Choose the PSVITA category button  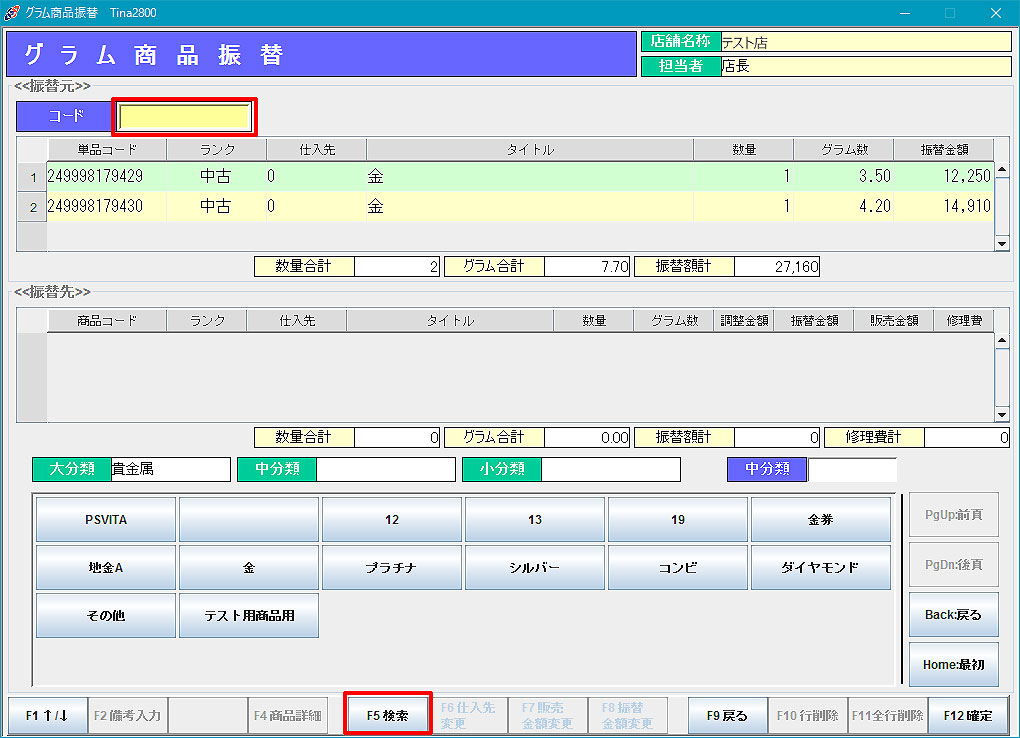(x=106, y=520)
